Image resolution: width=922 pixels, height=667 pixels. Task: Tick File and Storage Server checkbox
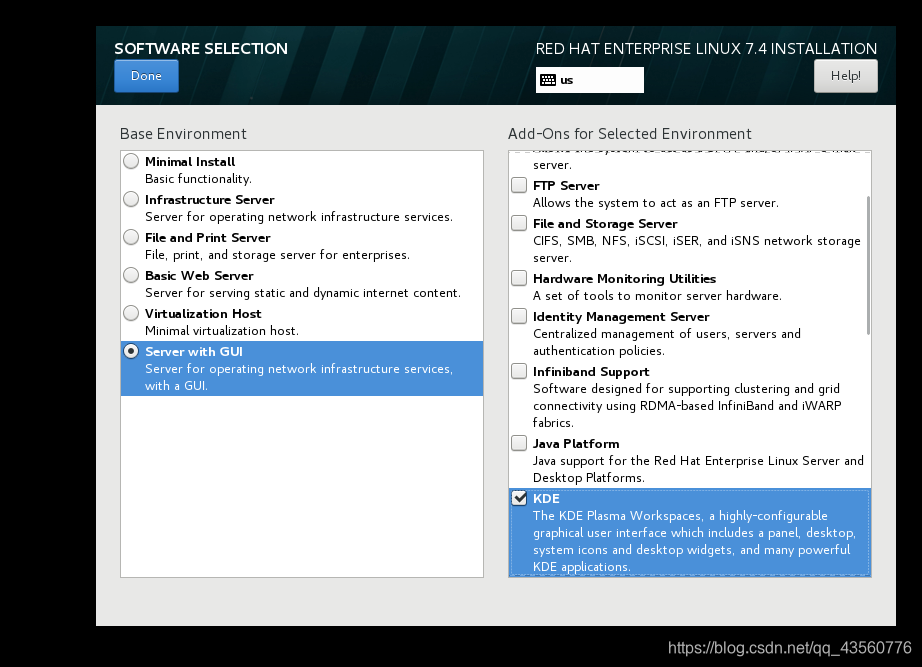(x=519, y=224)
